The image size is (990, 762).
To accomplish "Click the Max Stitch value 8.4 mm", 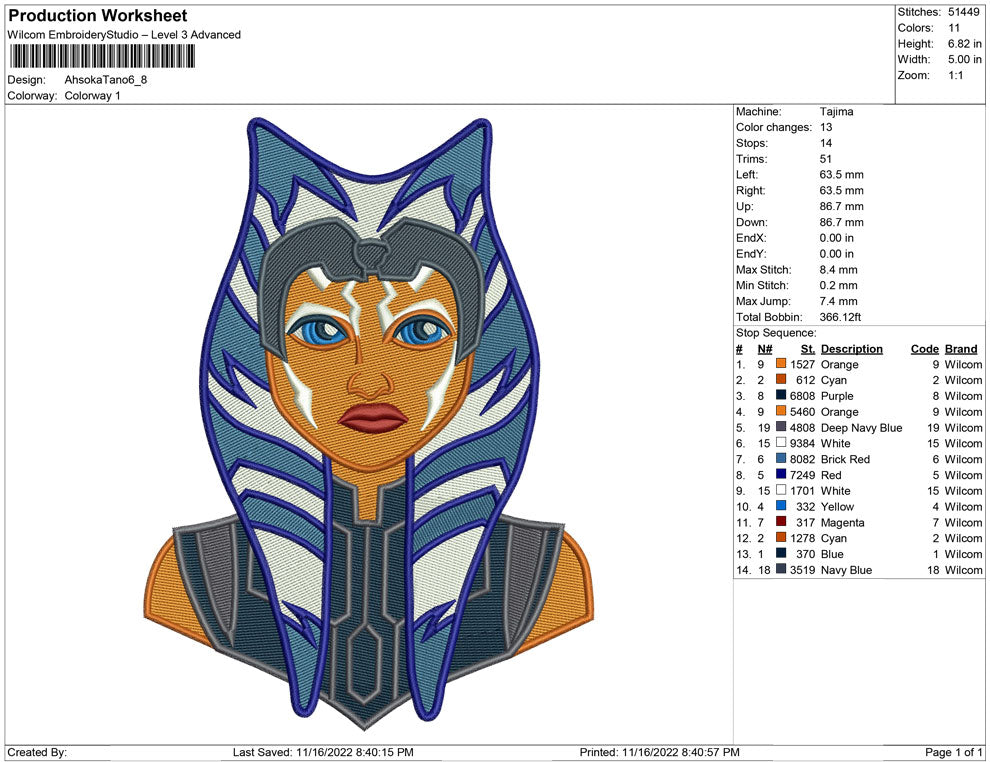I will click(838, 270).
